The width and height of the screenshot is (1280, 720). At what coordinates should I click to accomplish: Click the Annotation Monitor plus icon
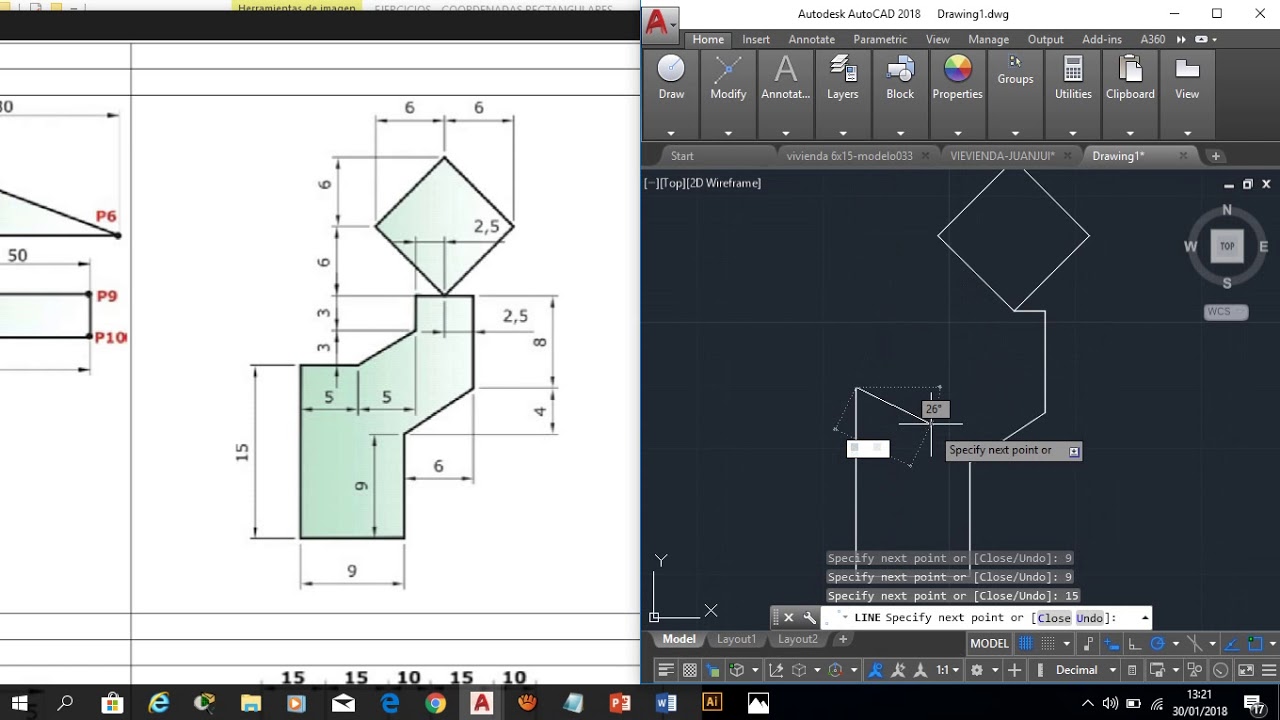[x=1014, y=670]
